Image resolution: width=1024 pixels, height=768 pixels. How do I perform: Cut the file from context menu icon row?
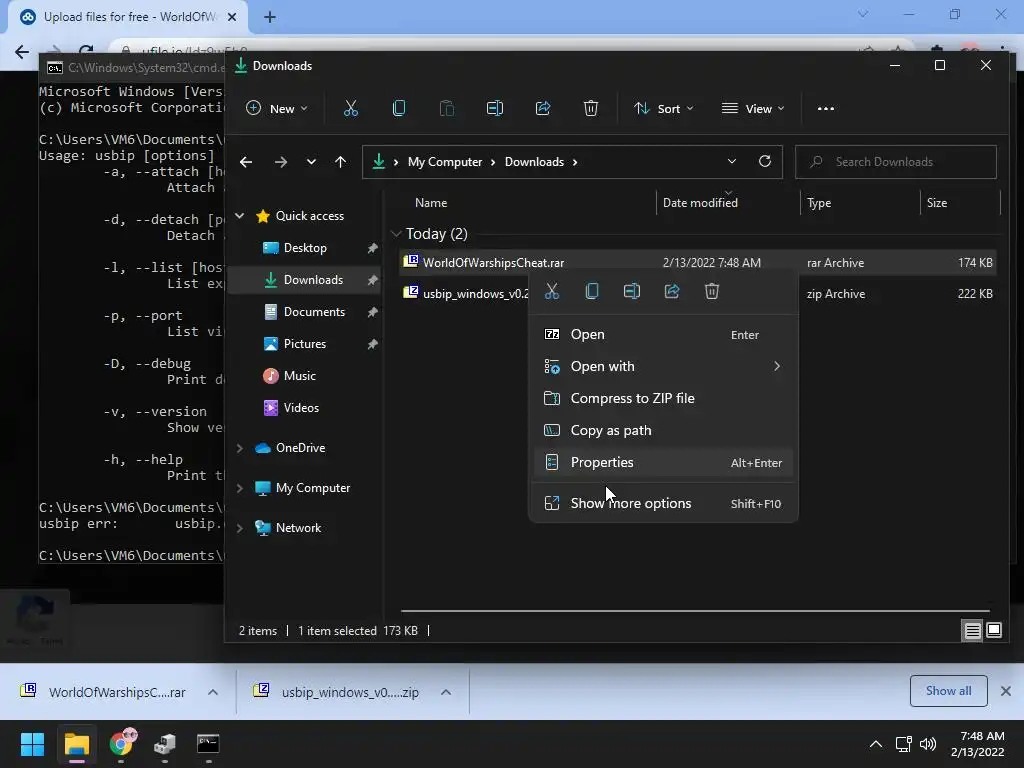552,291
